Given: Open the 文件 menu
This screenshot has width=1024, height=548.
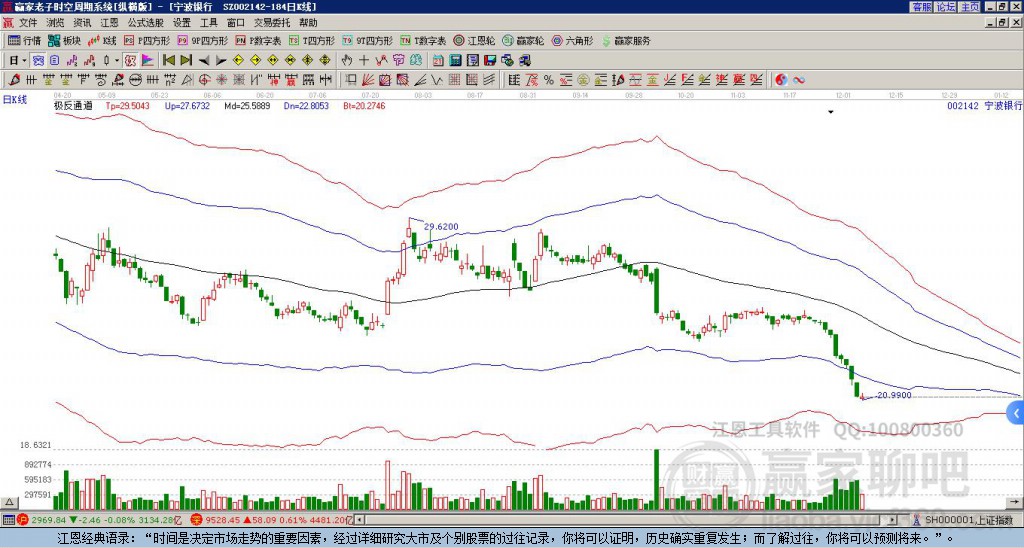Looking at the screenshot, I should [x=28, y=23].
